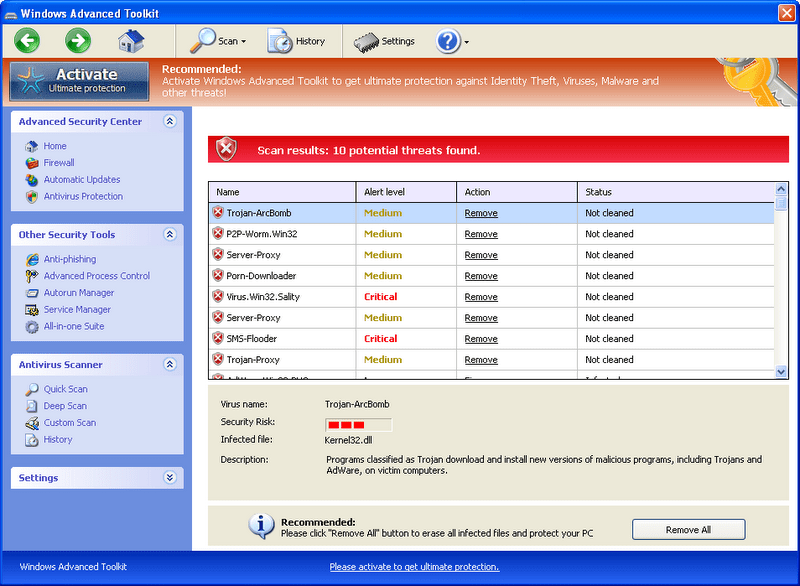
Task: Expand the Settings panel
Action: click(x=171, y=477)
